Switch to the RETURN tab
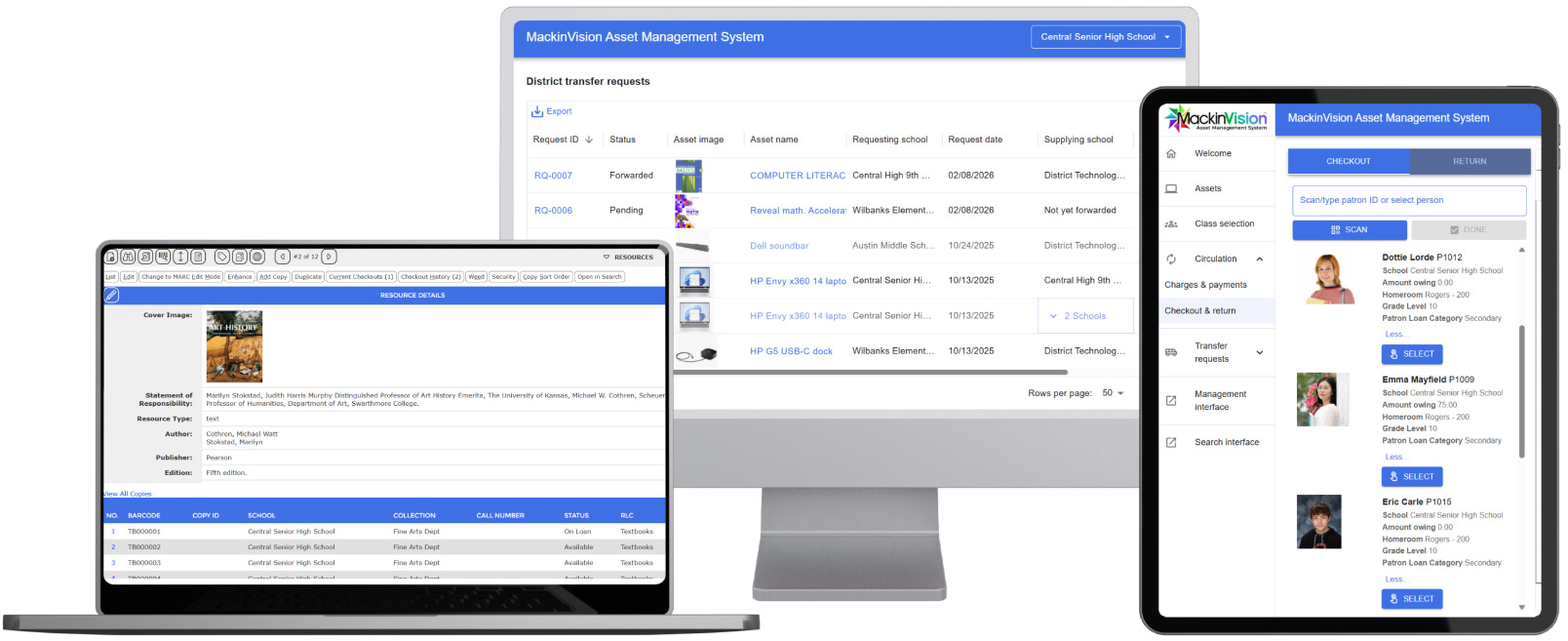Screen dimensions: 1568x641 (1469, 162)
